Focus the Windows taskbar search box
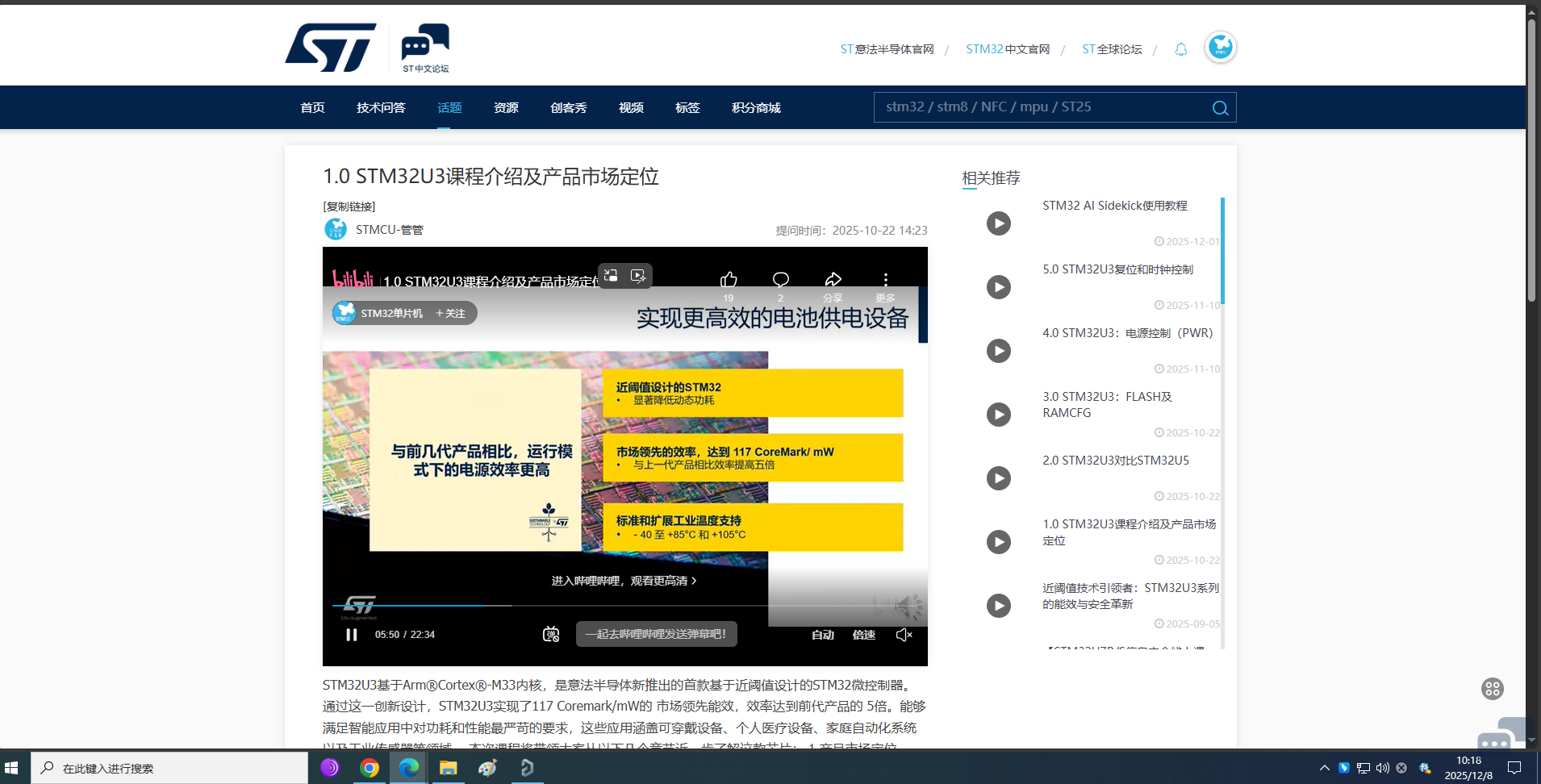 click(x=169, y=768)
